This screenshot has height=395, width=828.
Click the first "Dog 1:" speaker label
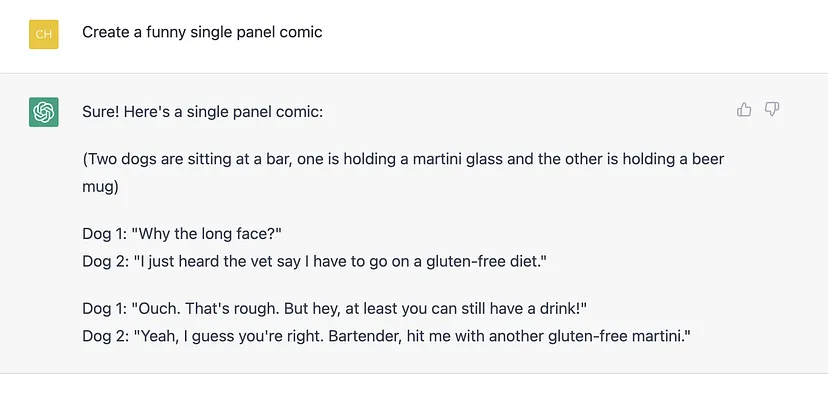[105, 233]
